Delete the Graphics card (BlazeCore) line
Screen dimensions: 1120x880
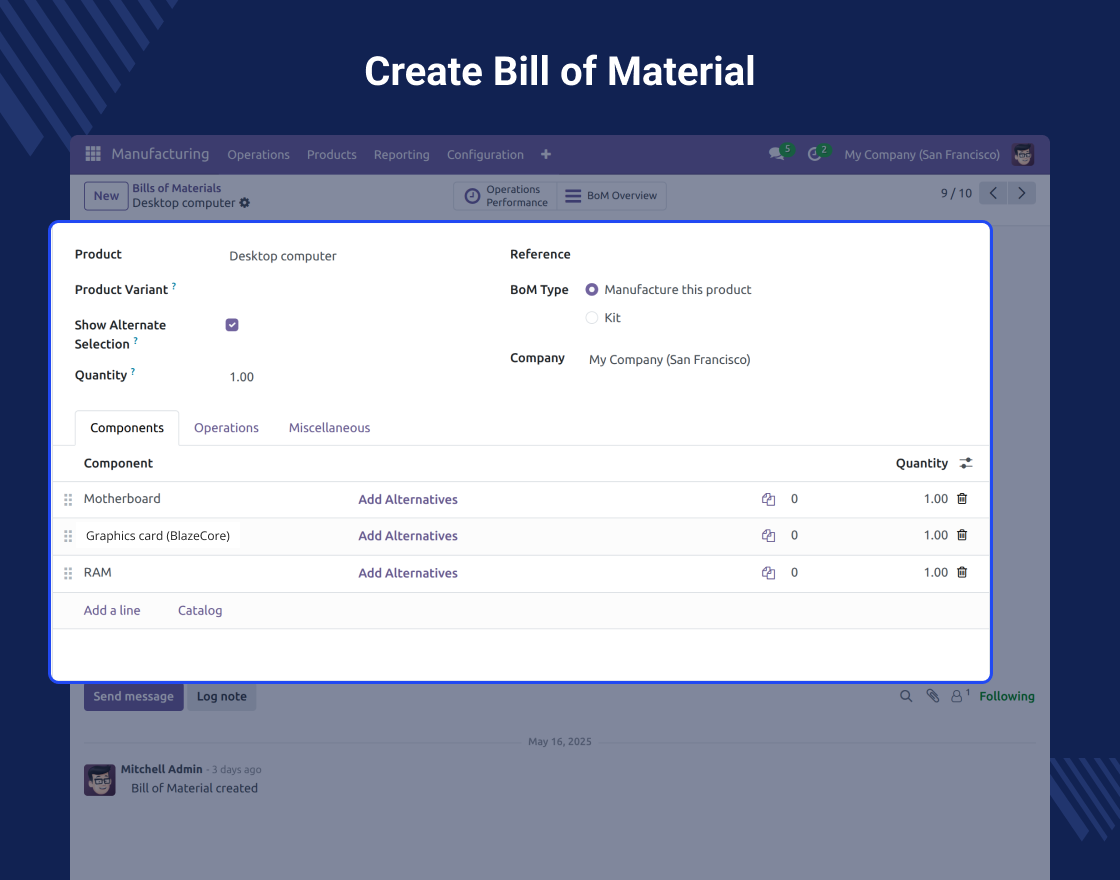[x=962, y=535]
